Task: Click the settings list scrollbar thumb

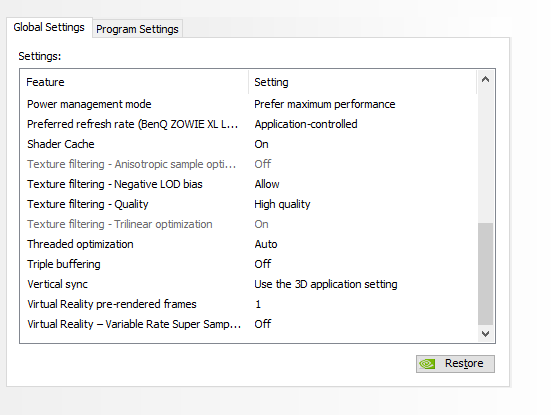Action: click(x=486, y=274)
